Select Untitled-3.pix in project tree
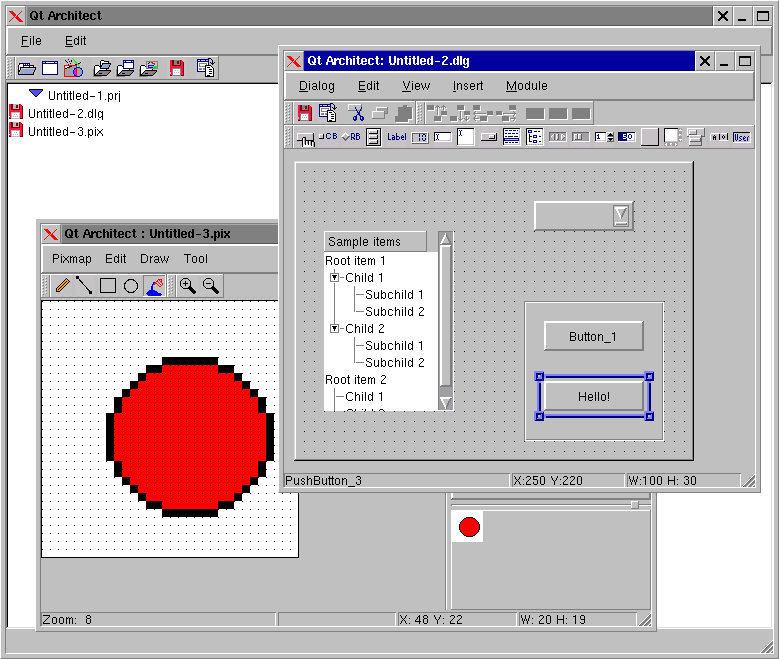 tap(66, 132)
